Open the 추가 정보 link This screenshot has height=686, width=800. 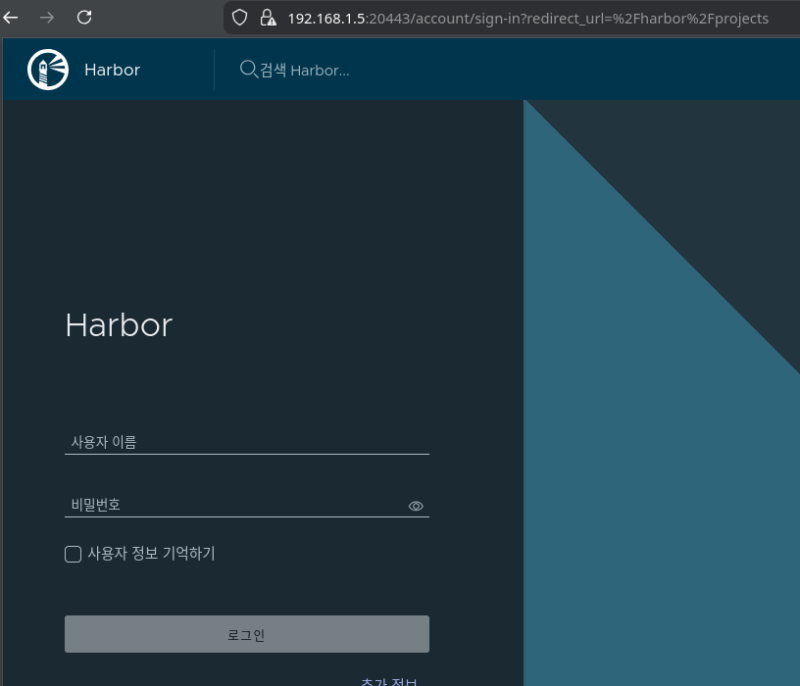tap(389, 682)
